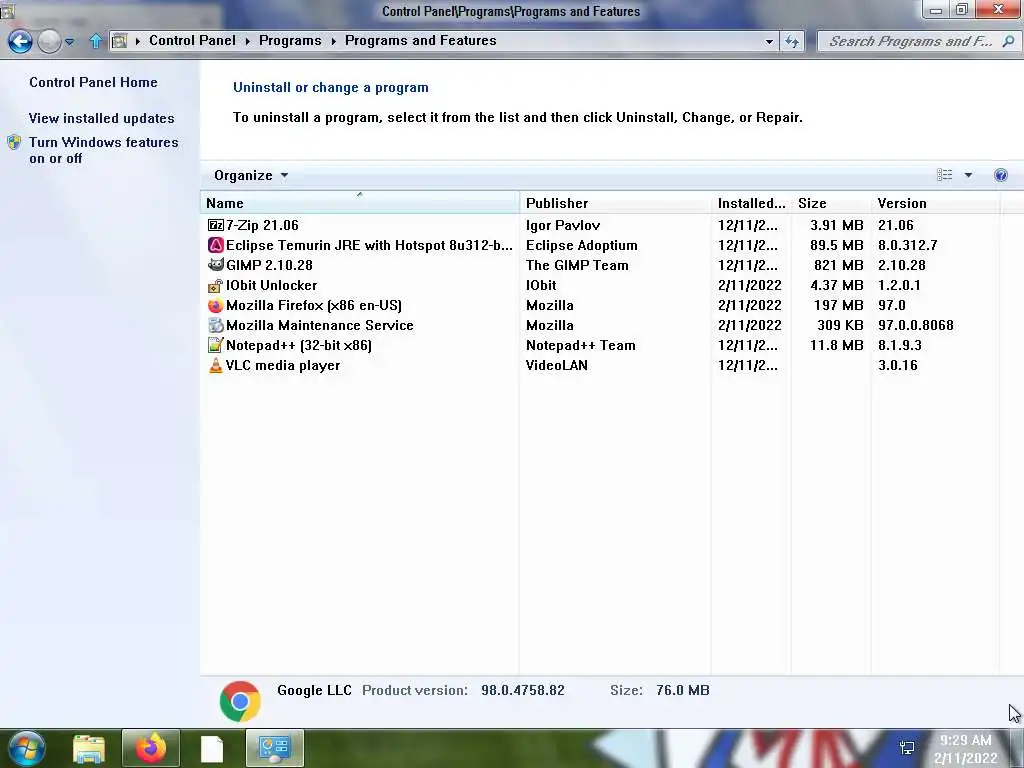This screenshot has width=1024, height=768.
Task: Click the Back navigation arrow
Action: coord(20,41)
